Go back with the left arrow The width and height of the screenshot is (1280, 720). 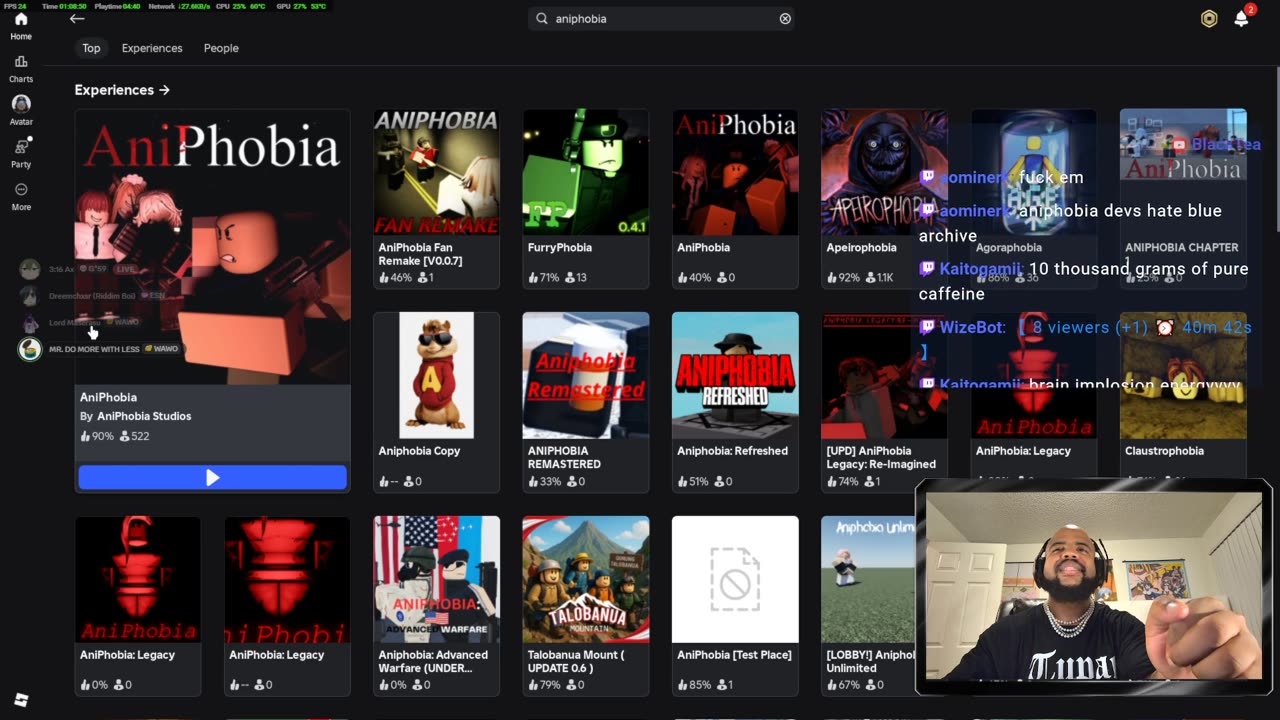(77, 18)
